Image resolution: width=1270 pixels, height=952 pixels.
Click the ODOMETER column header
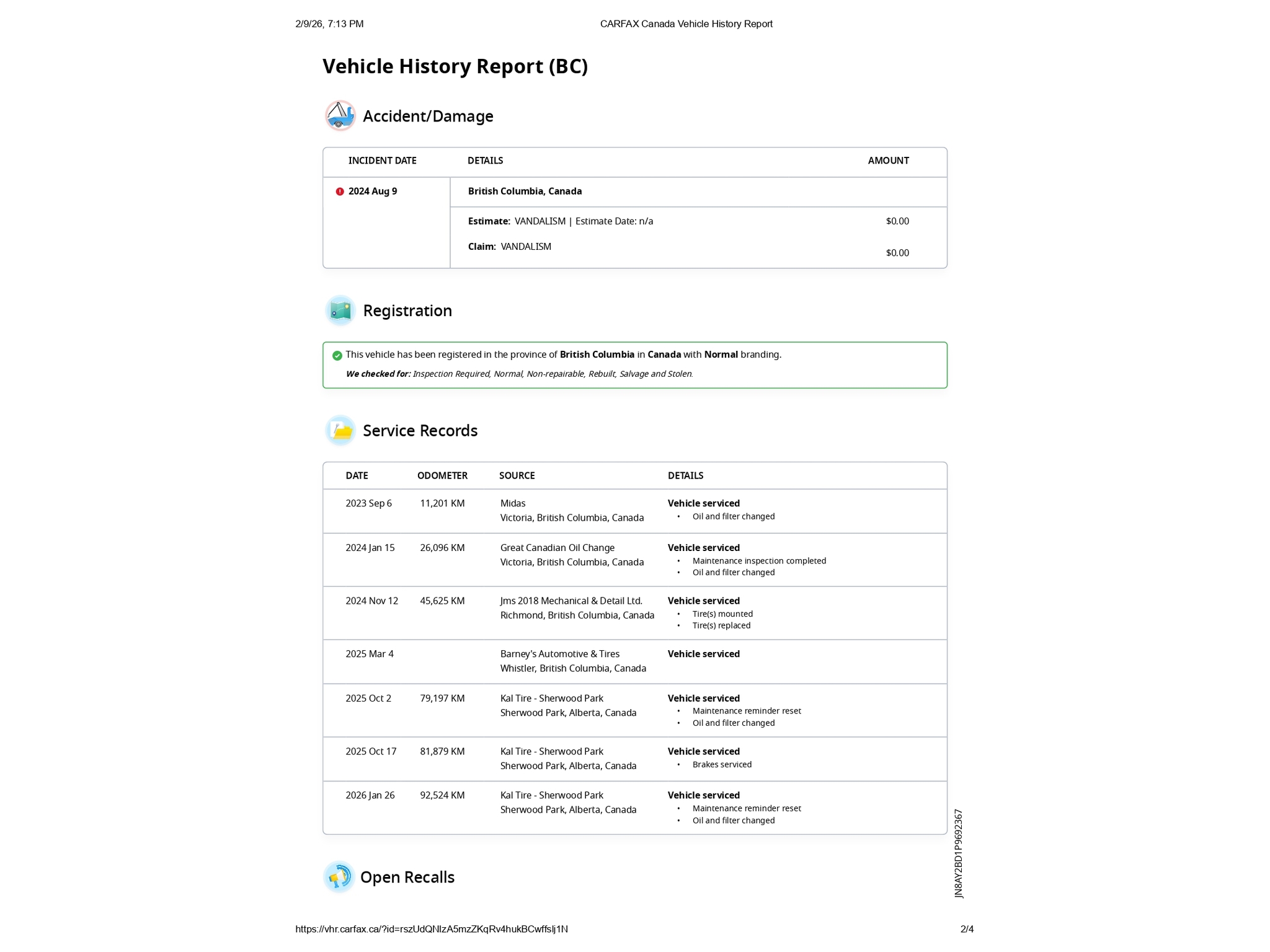point(442,475)
